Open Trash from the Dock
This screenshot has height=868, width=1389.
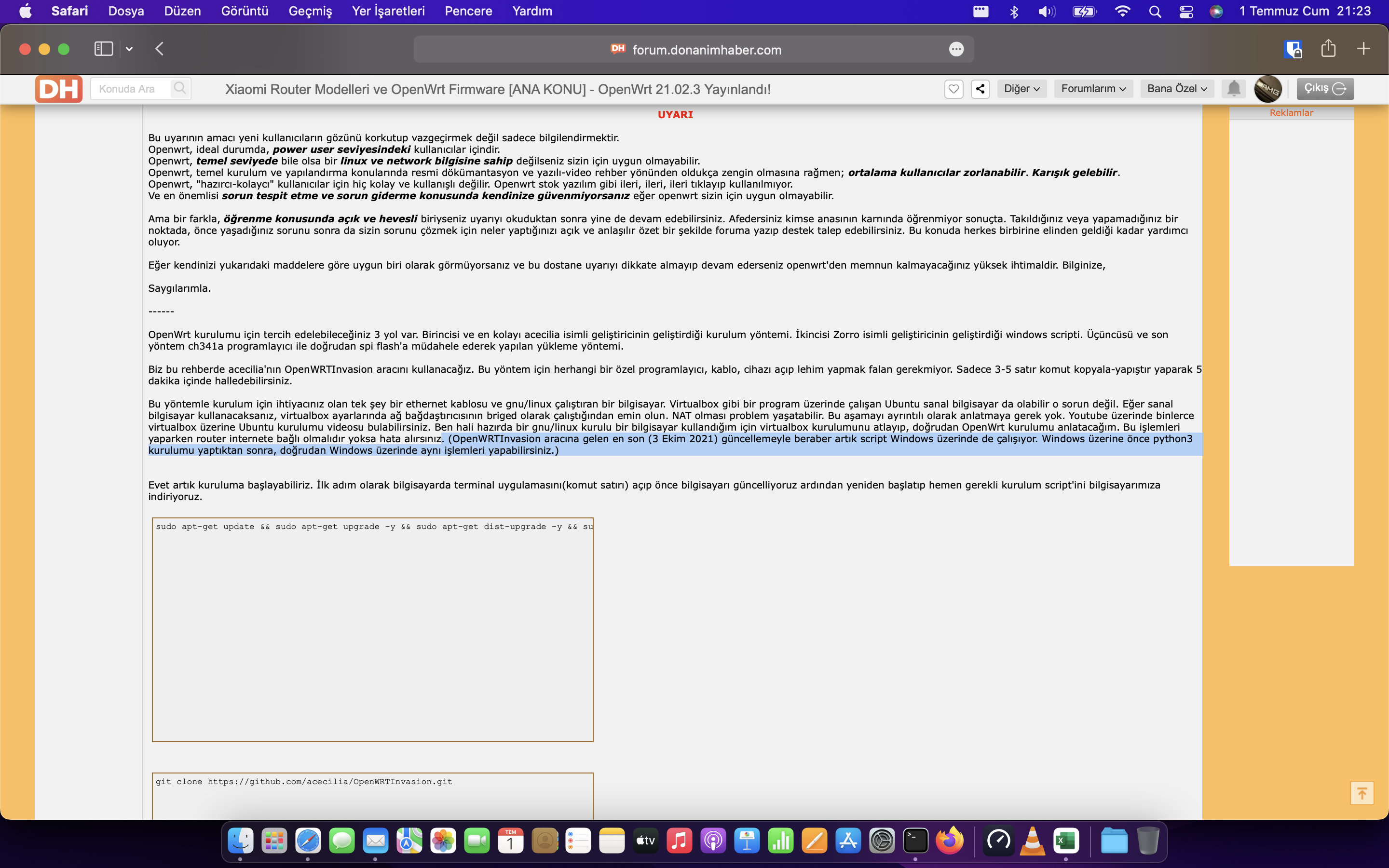tap(1148, 841)
